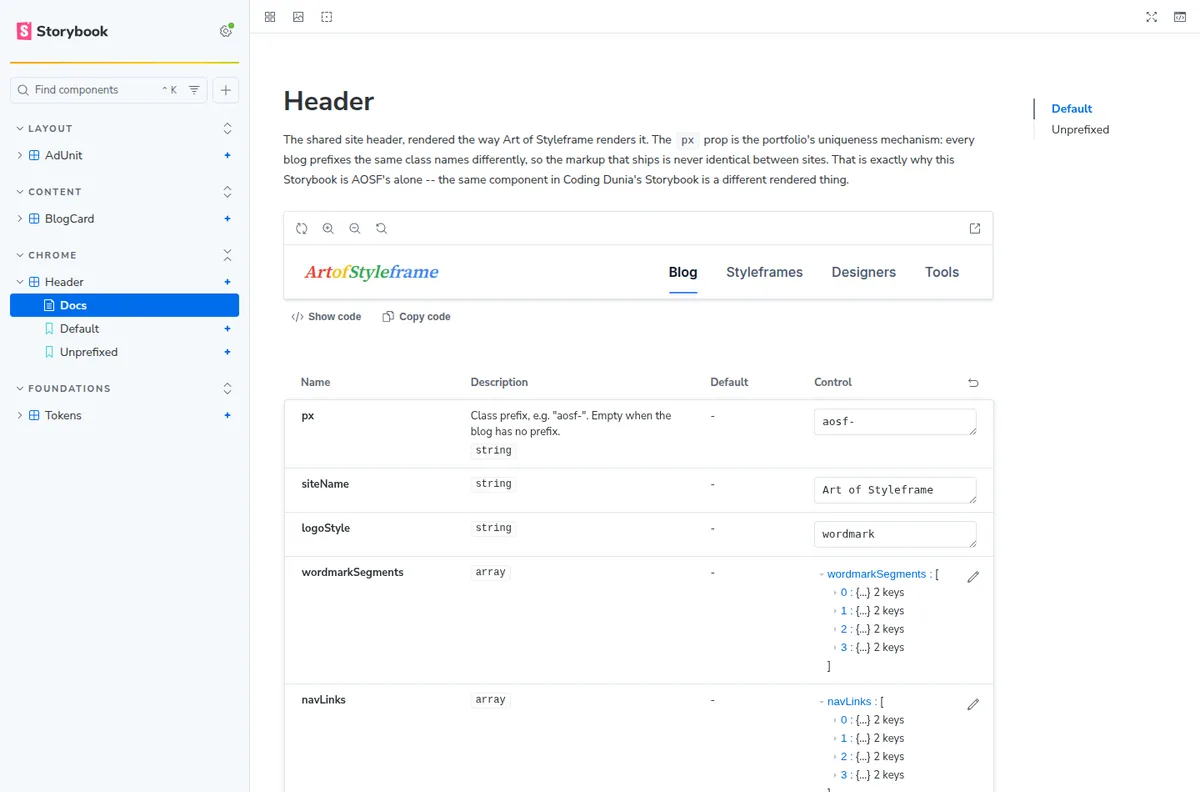Select the Blog nav tab in preview
Screen dimensions: 1200x792
click(683, 272)
